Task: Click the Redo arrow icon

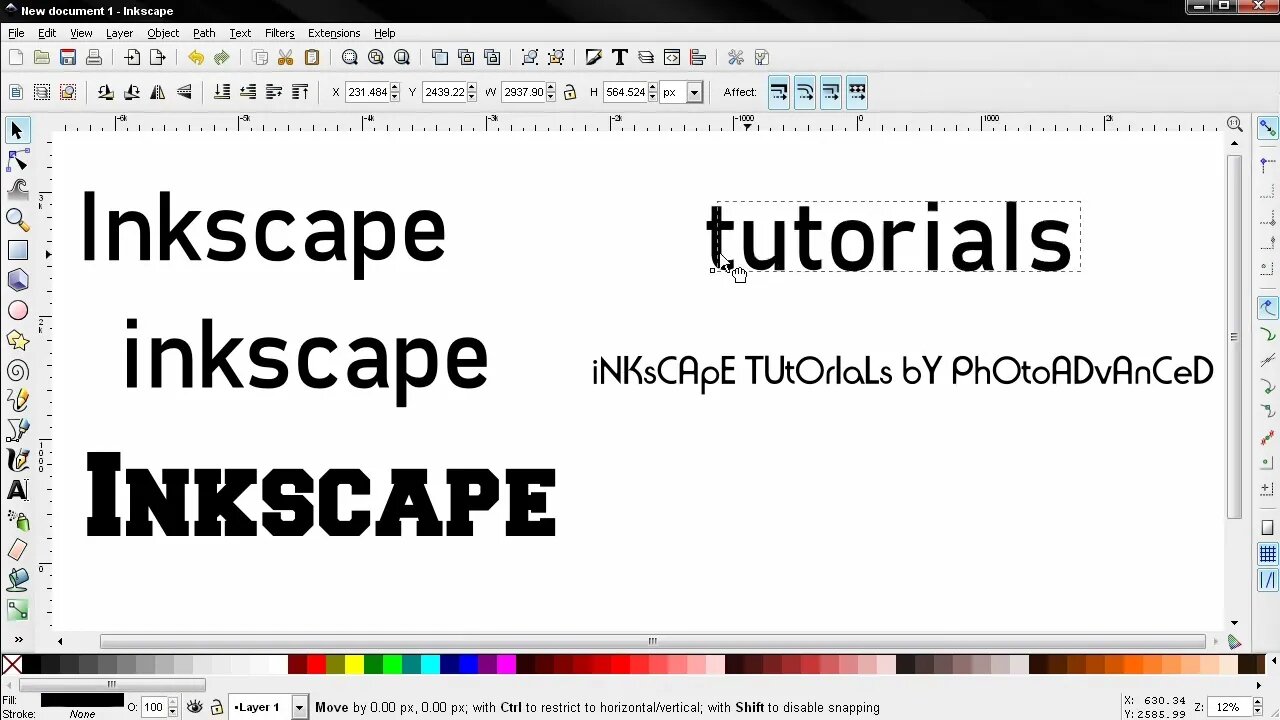Action: (x=222, y=58)
